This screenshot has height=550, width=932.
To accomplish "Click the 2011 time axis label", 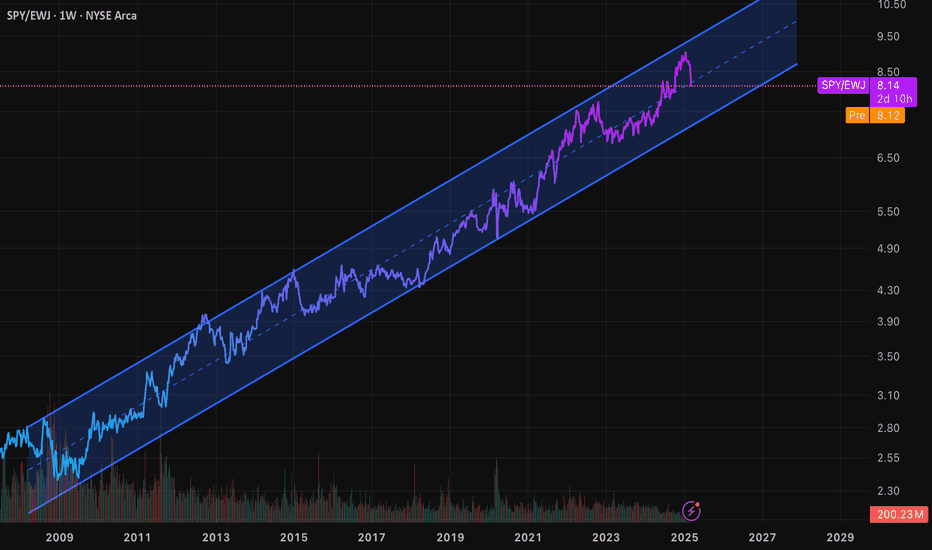I will click(137, 538).
